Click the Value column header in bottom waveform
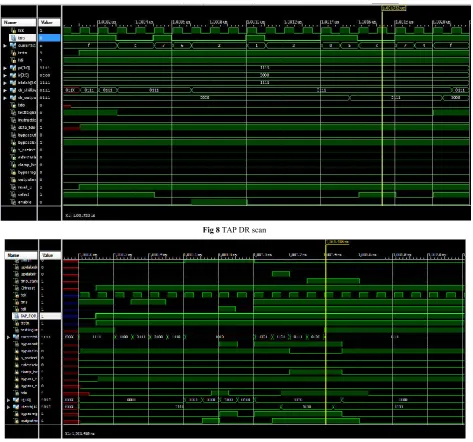The width and height of the screenshot is (473, 442). click(50, 255)
